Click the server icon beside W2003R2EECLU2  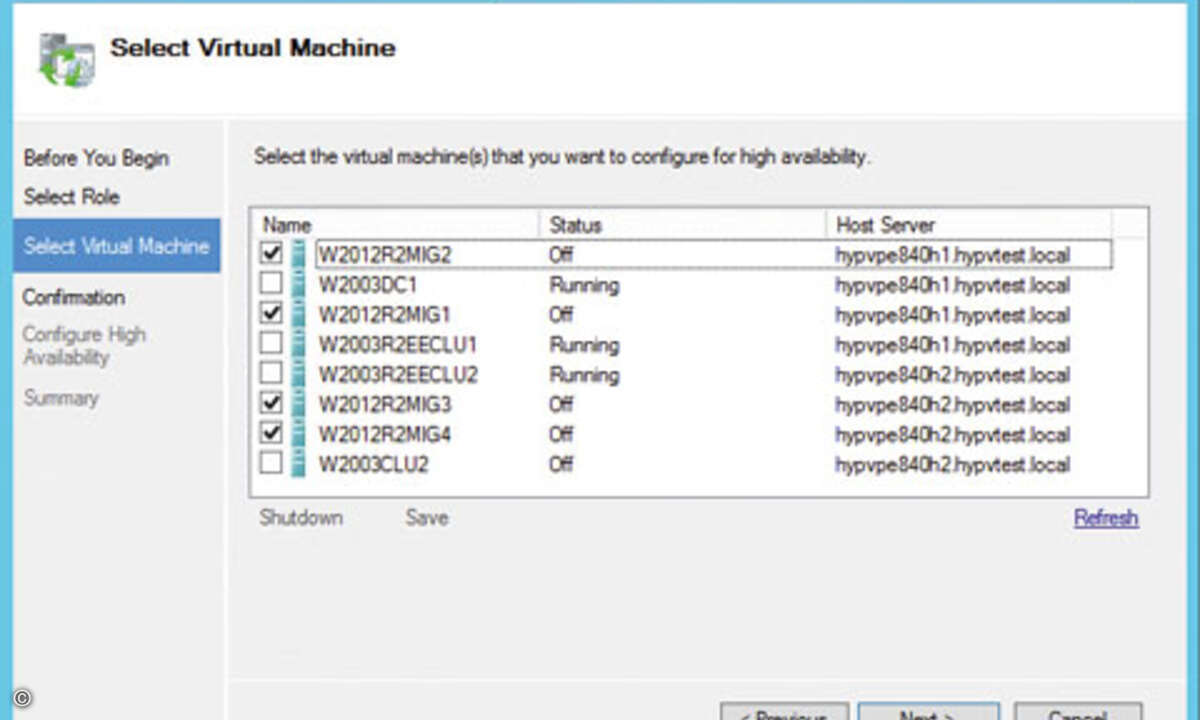tap(298, 374)
